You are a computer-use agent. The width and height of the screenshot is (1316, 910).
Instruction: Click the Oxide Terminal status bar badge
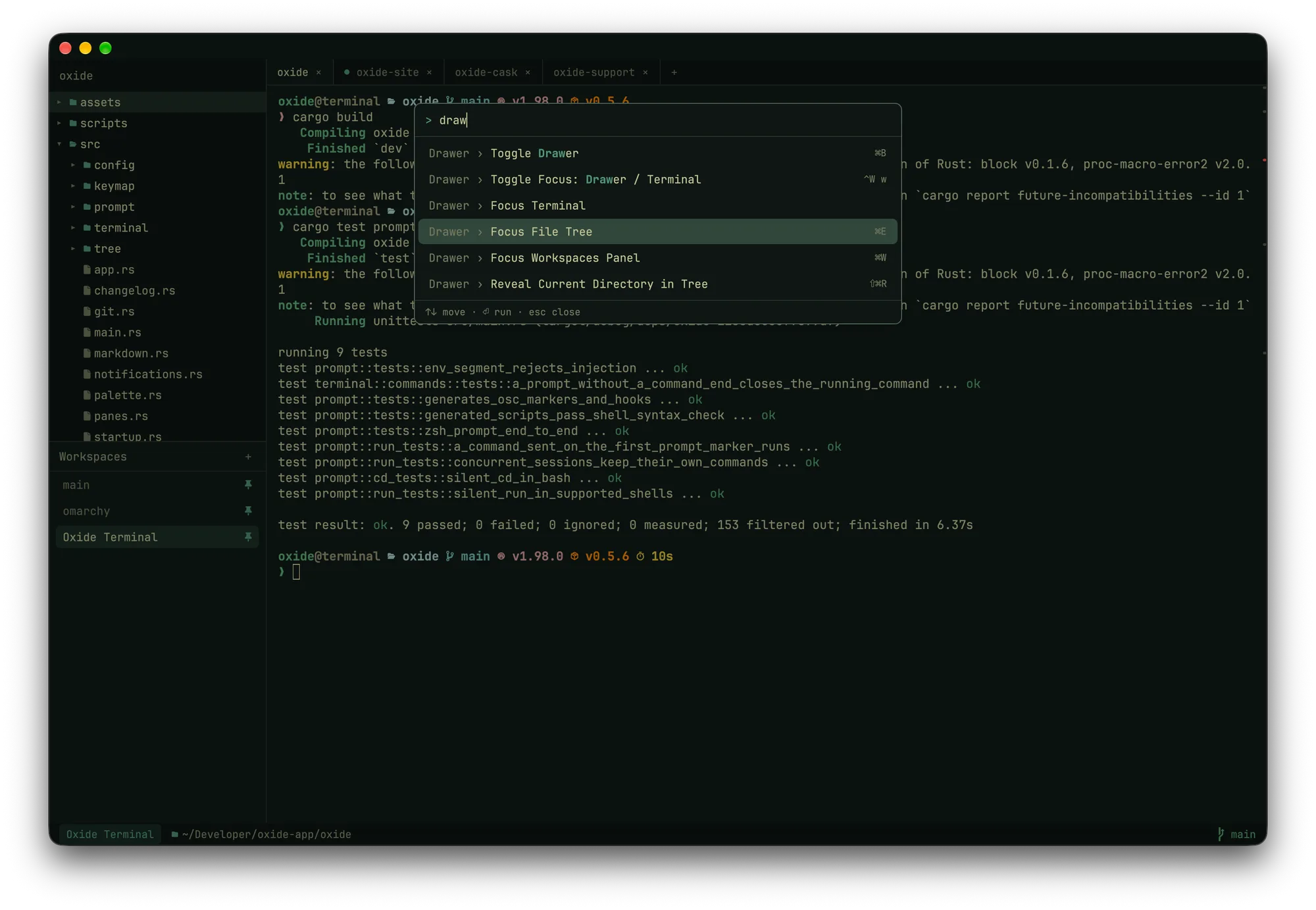tap(110, 834)
